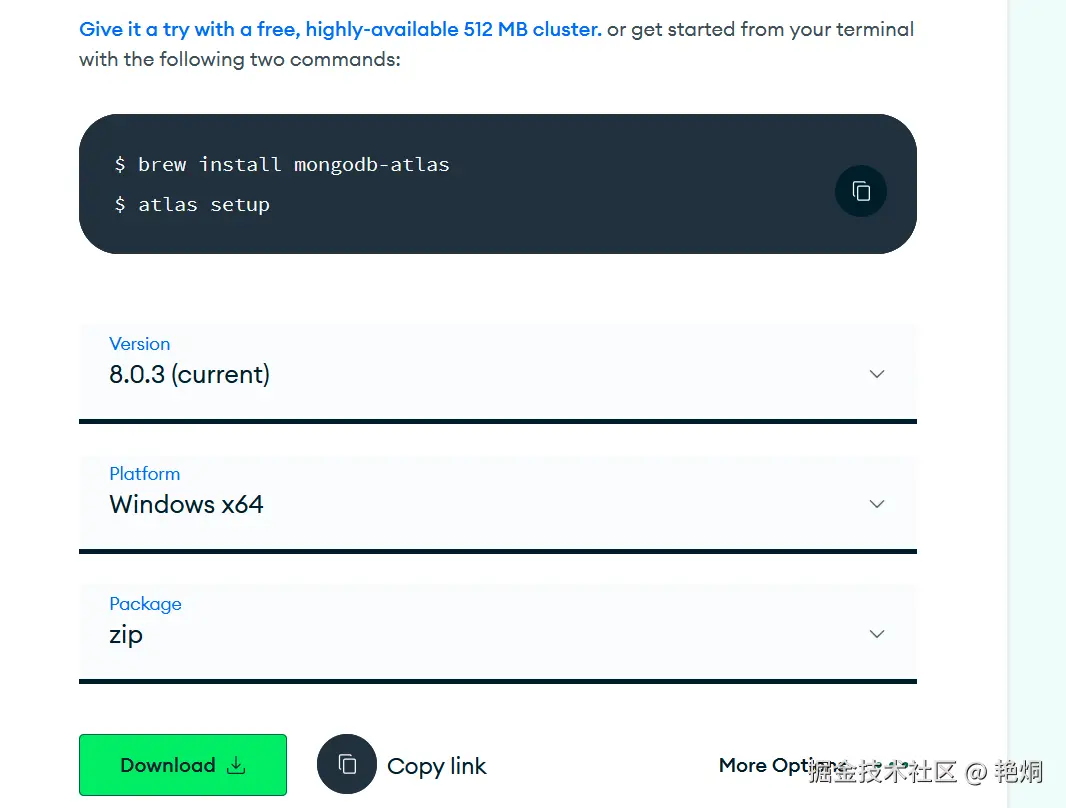Viewport: 1066px width, 808px height.
Task: Click the 掘金技术社区 watermark text
Action: coord(882,771)
